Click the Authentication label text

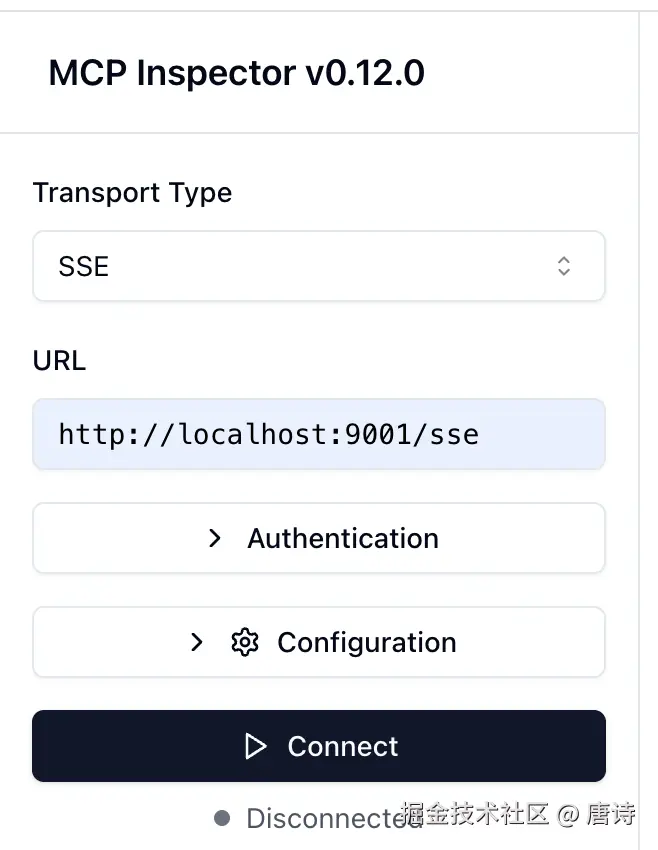pyautogui.click(x=343, y=538)
